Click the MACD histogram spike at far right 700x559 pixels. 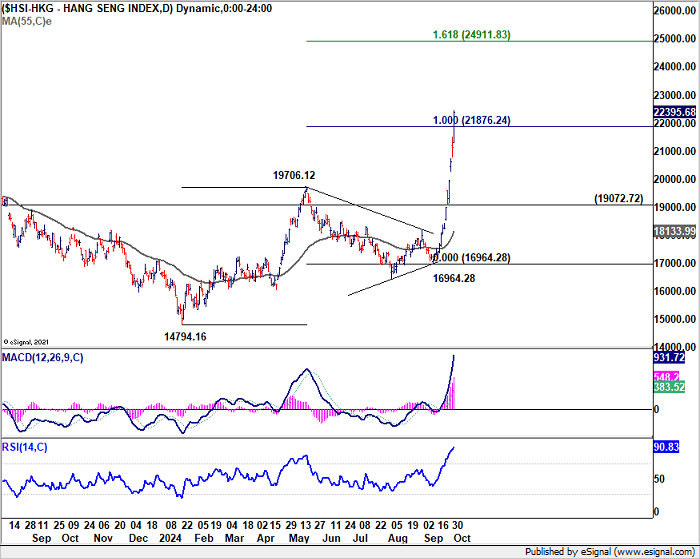(453, 393)
